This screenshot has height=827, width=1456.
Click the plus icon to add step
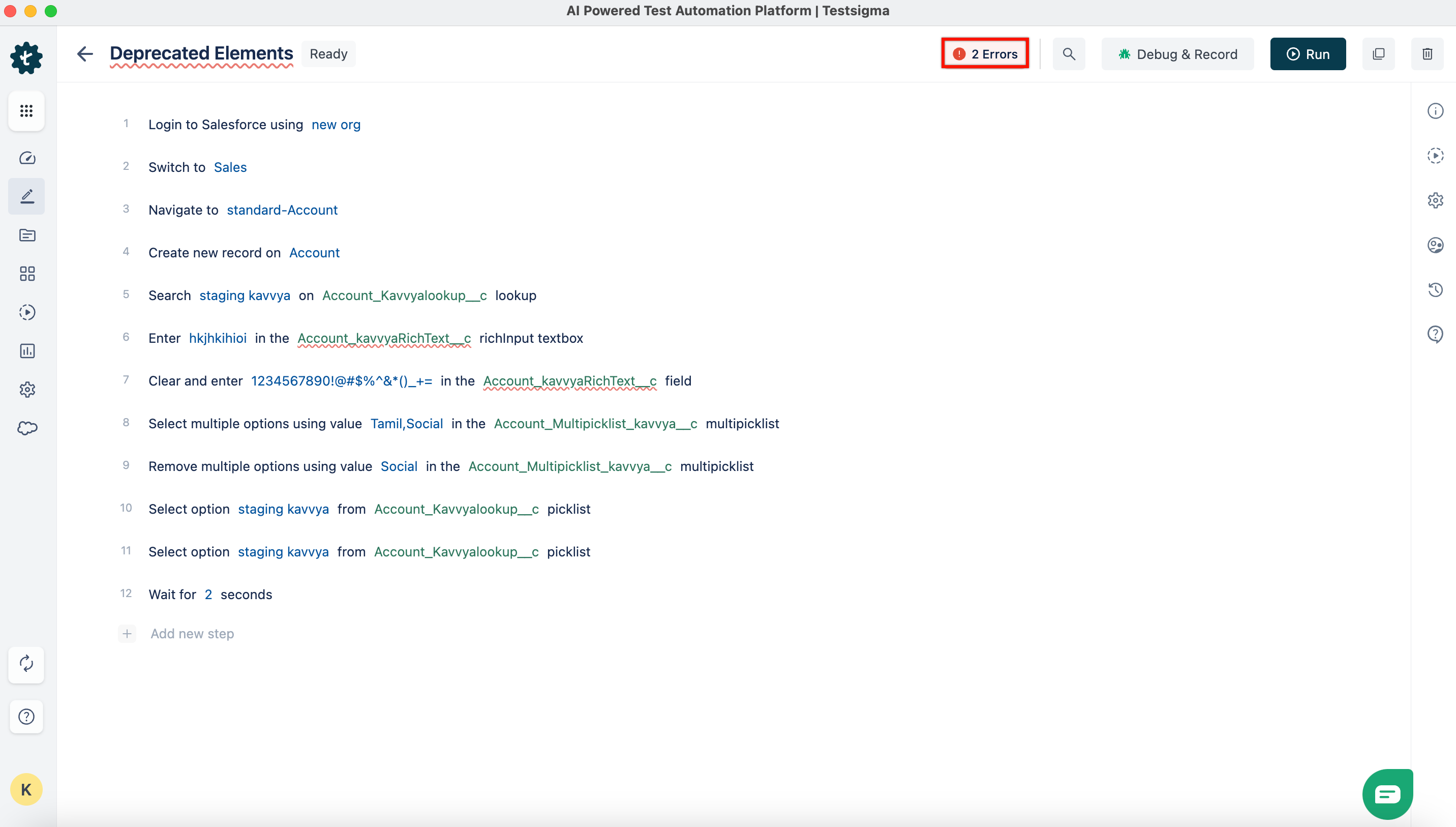[x=127, y=634]
